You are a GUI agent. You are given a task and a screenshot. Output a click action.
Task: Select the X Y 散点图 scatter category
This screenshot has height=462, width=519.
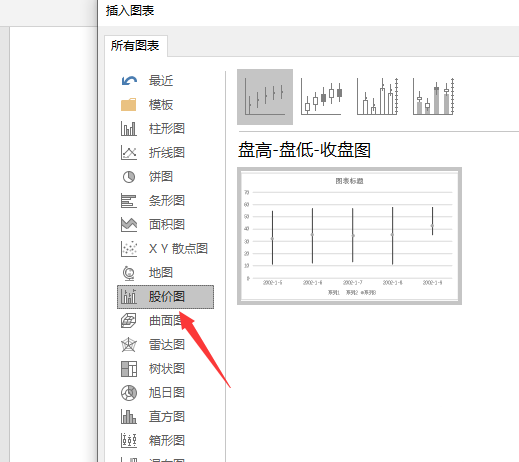tap(165, 249)
